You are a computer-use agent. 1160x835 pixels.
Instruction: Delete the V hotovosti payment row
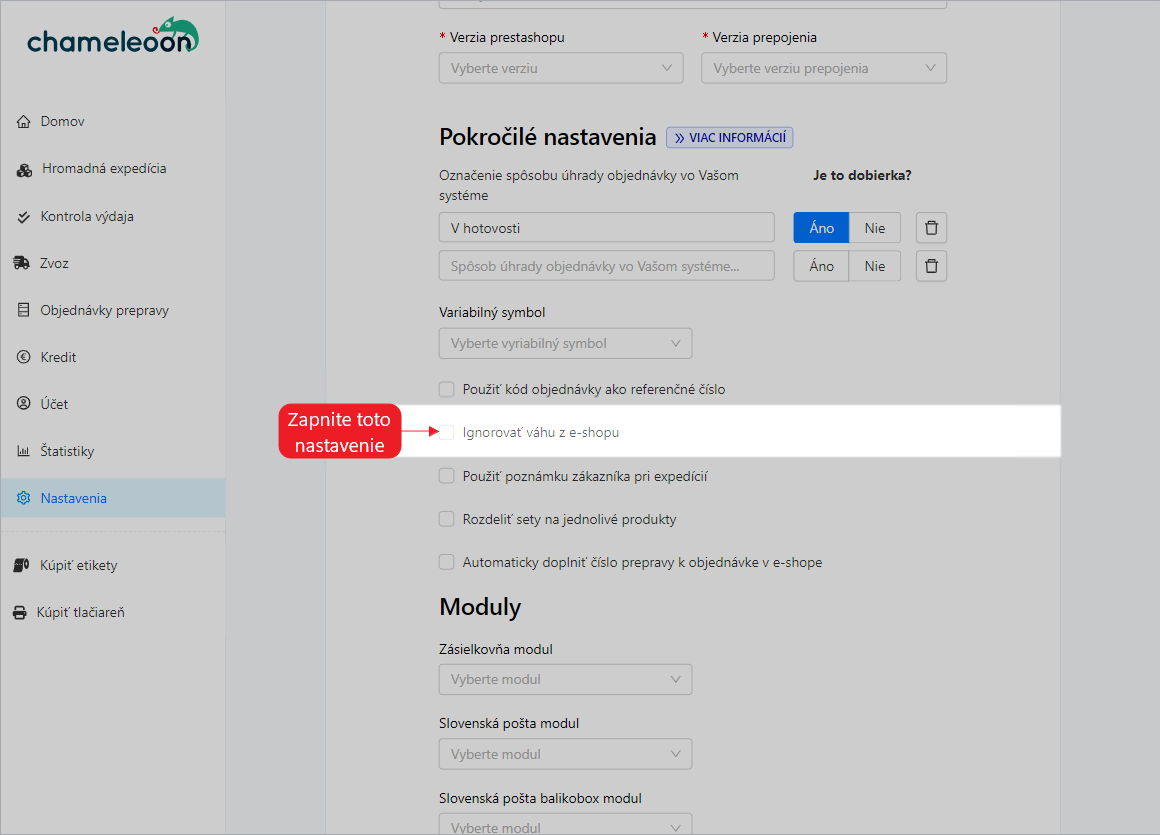(x=930, y=227)
